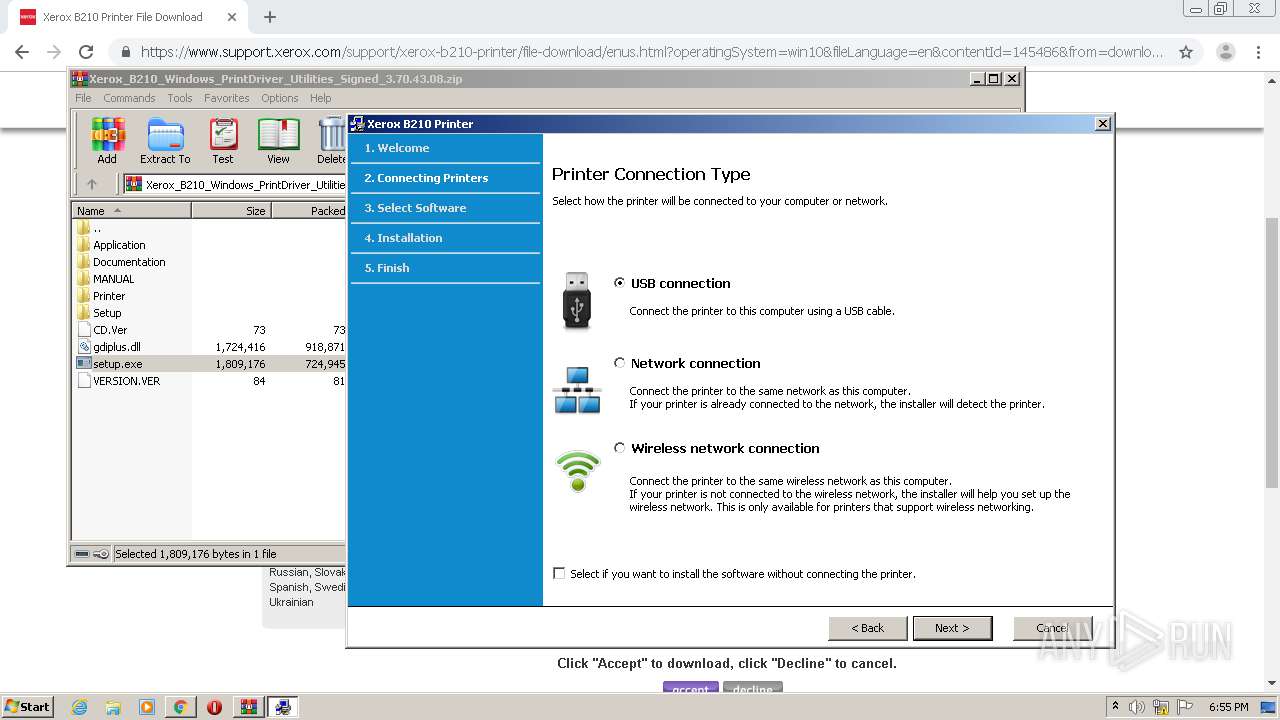Sort WinRAR file list by Packed column
This screenshot has height=720, width=1280.
309,211
